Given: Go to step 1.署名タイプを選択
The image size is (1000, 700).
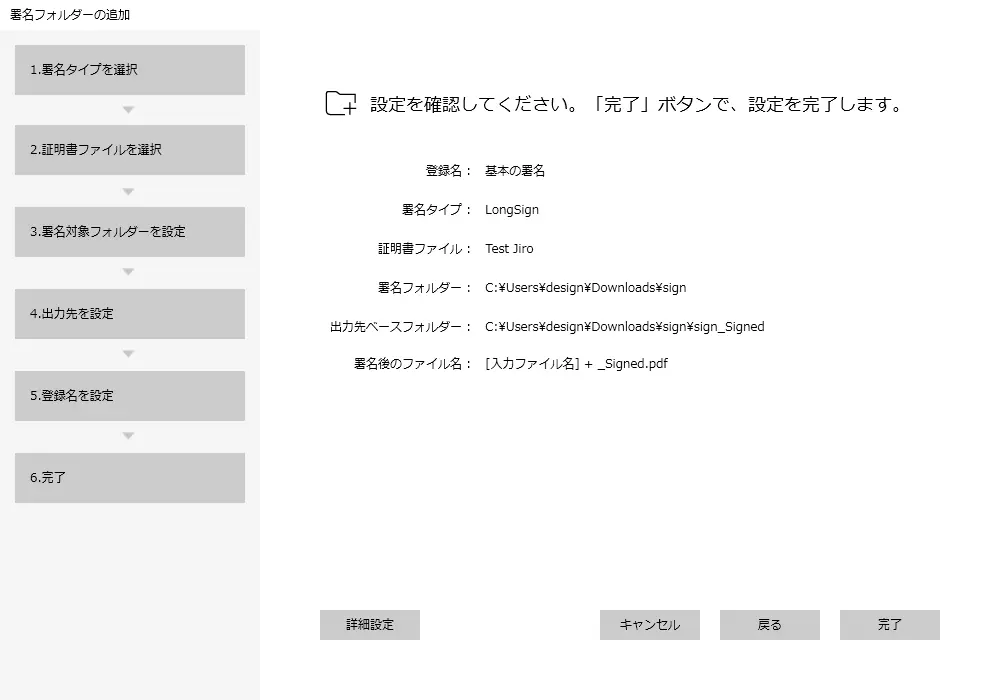Looking at the screenshot, I should 130,70.
